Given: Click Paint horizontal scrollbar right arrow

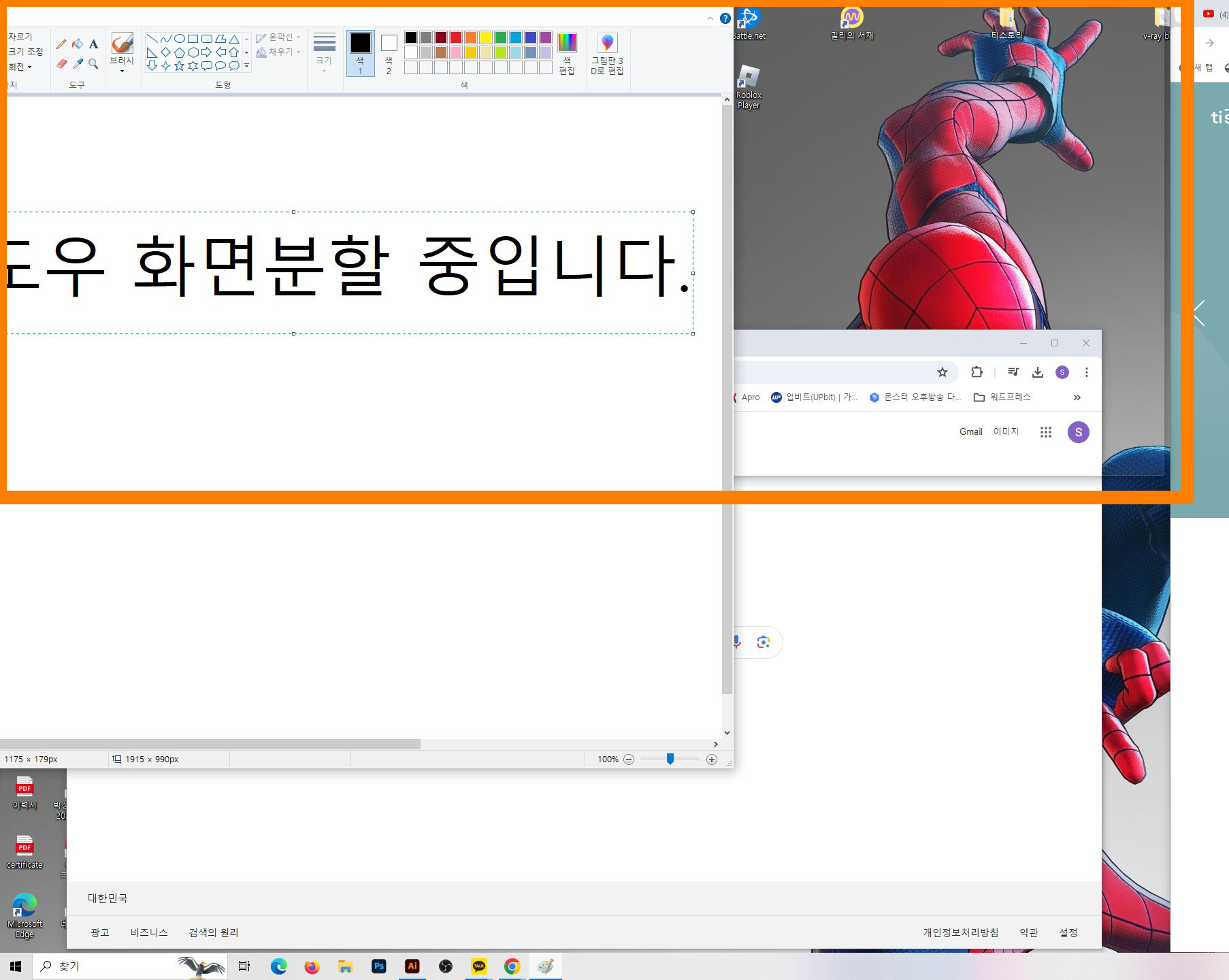Looking at the screenshot, I should coord(715,745).
